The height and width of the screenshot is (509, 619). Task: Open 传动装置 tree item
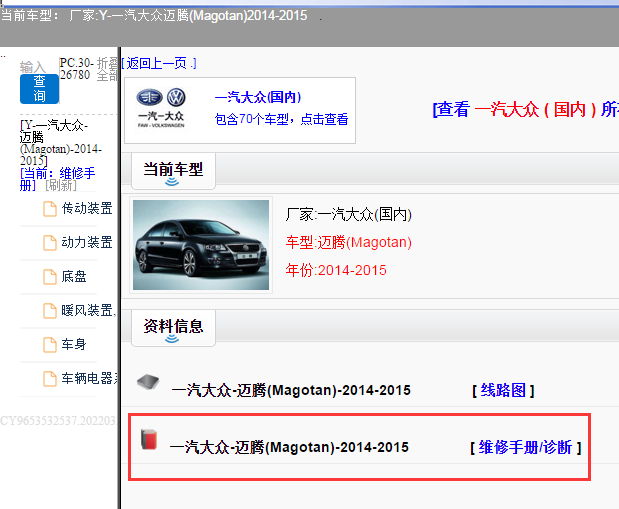(87, 208)
